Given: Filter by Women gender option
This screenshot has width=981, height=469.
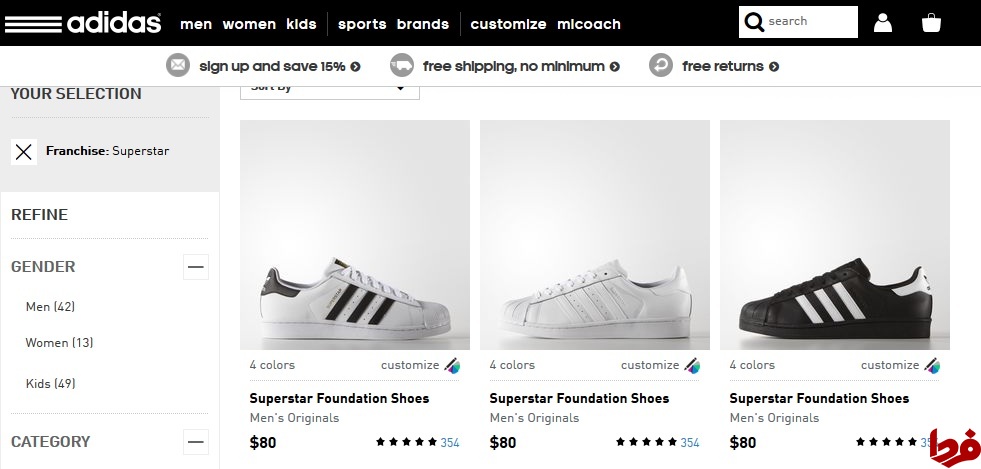Looking at the screenshot, I should pos(59,343).
